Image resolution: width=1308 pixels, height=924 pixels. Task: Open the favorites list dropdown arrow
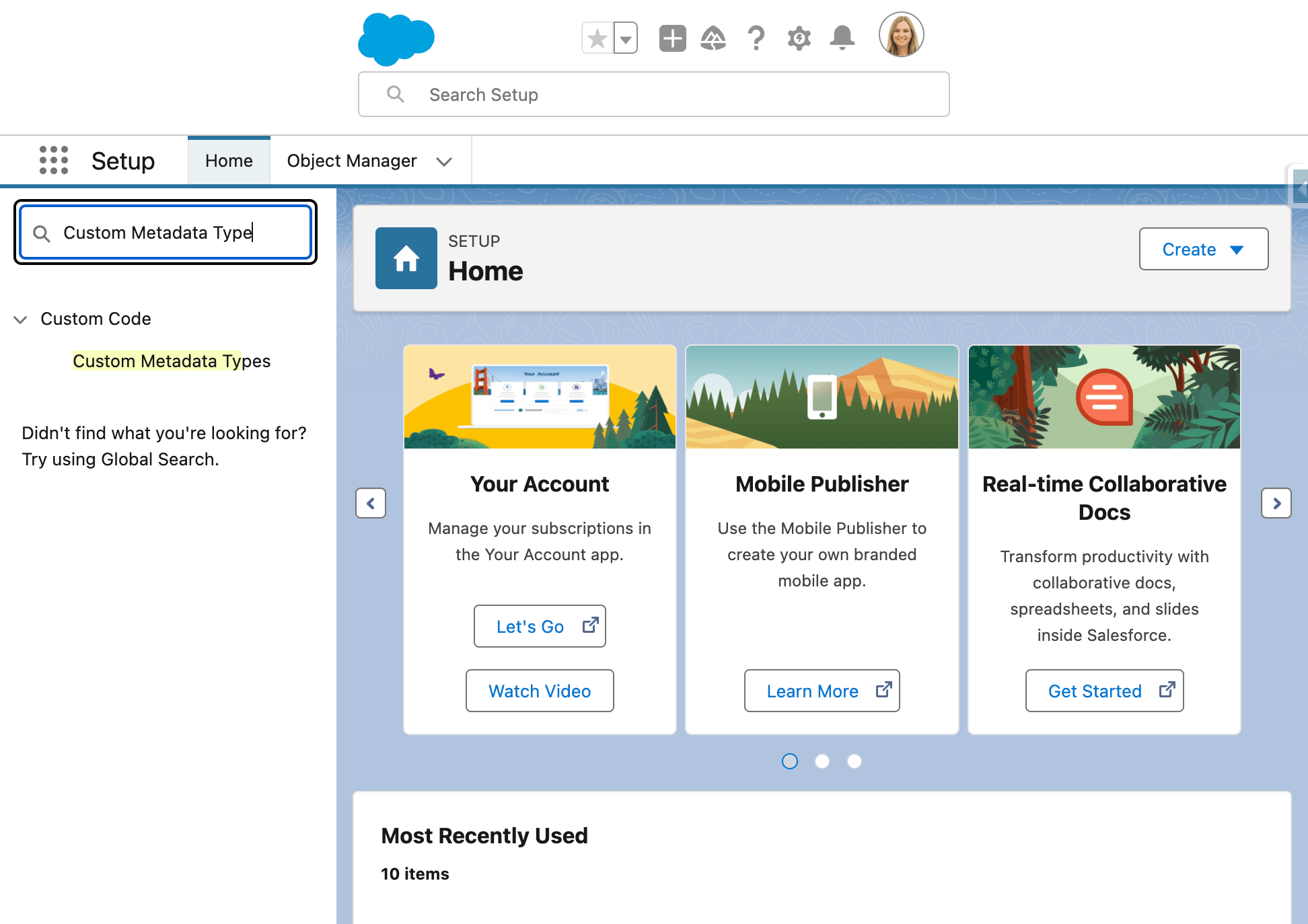(626, 38)
